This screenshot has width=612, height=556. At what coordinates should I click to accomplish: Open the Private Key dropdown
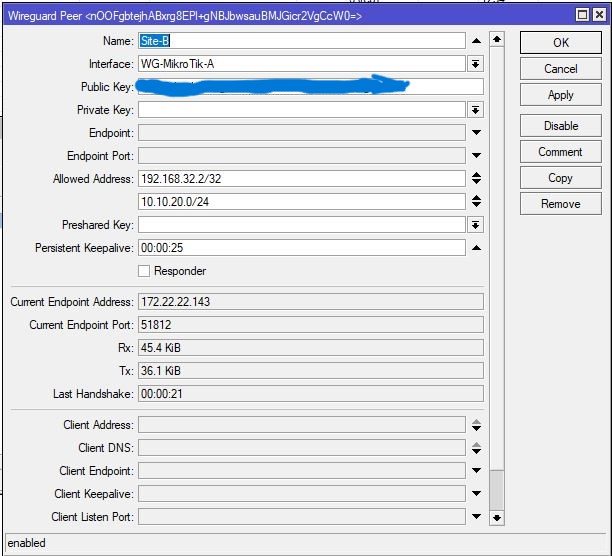476,110
